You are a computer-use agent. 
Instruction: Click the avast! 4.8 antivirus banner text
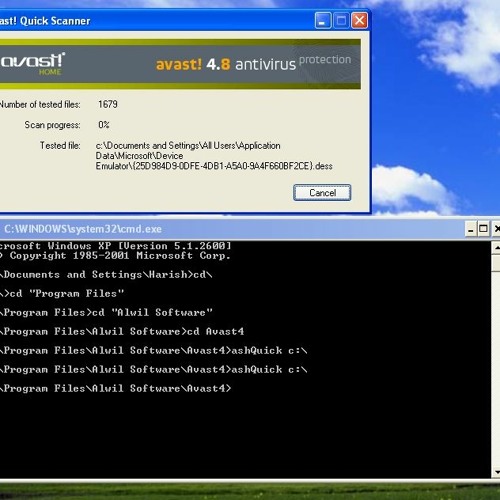(226, 64)
